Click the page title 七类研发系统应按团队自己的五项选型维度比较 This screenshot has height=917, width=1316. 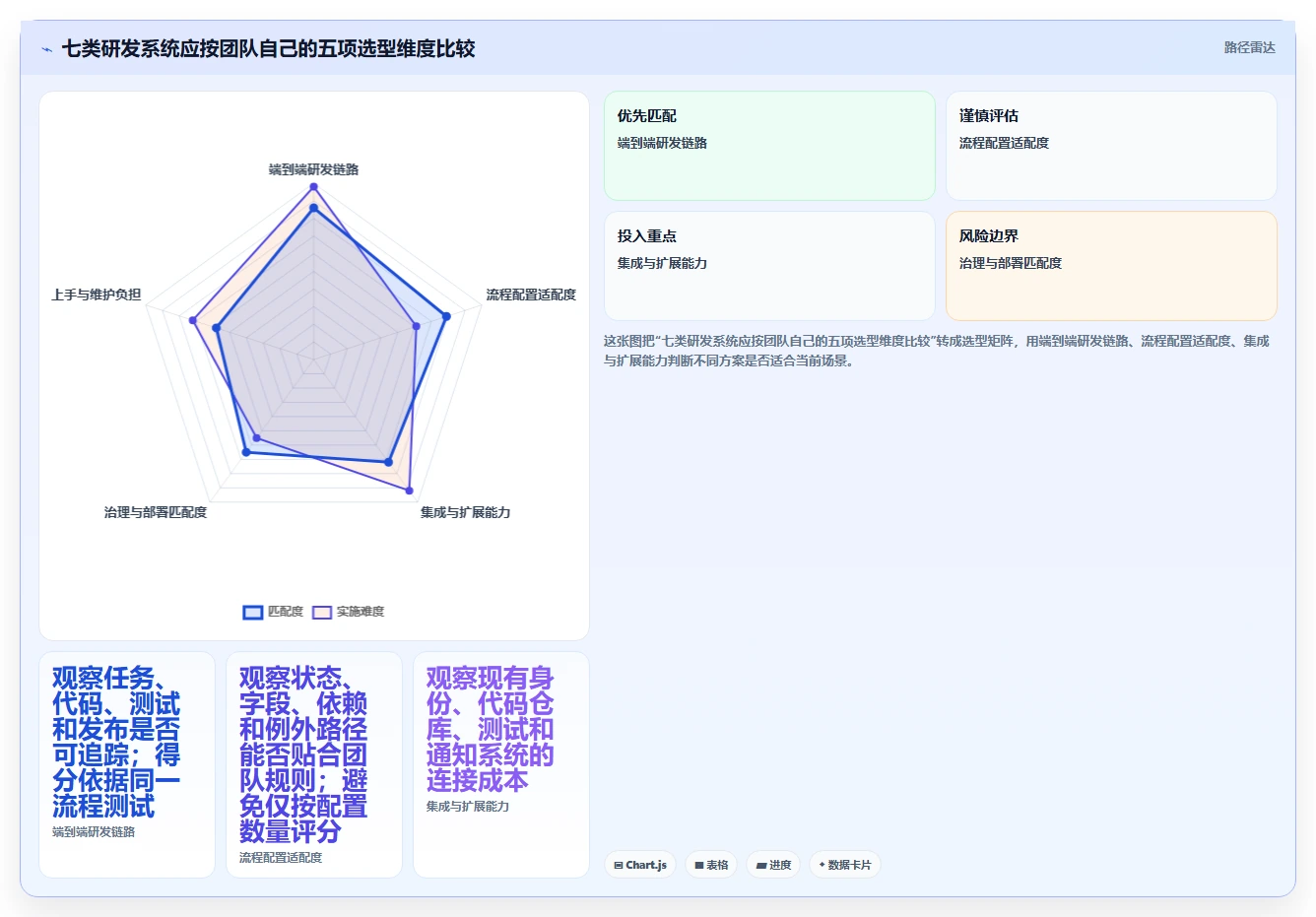coord(268,48)
